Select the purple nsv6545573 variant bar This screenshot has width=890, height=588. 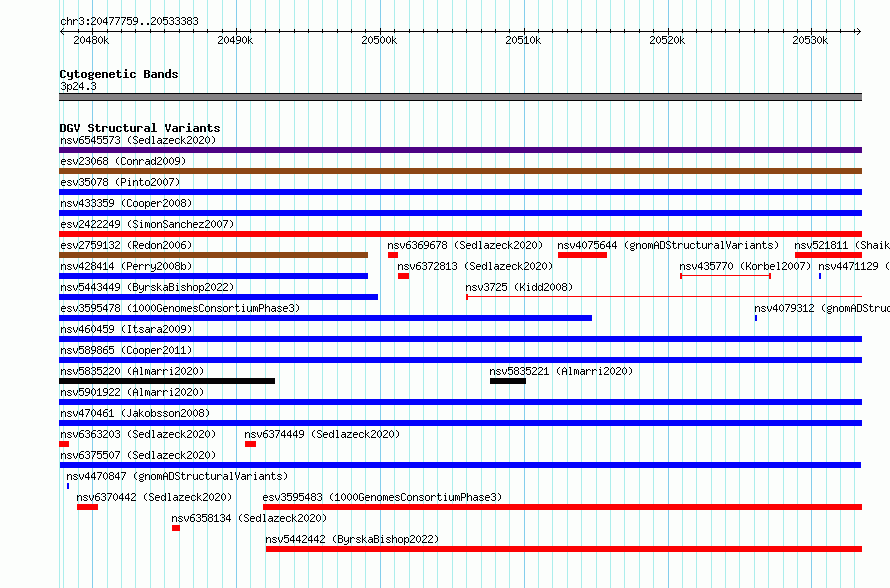[460, 150]
